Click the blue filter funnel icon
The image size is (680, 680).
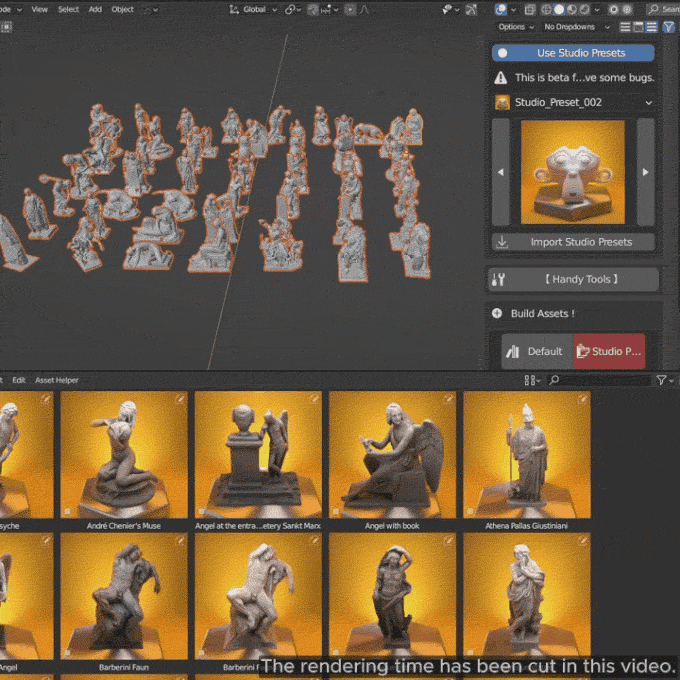(668, 27)
